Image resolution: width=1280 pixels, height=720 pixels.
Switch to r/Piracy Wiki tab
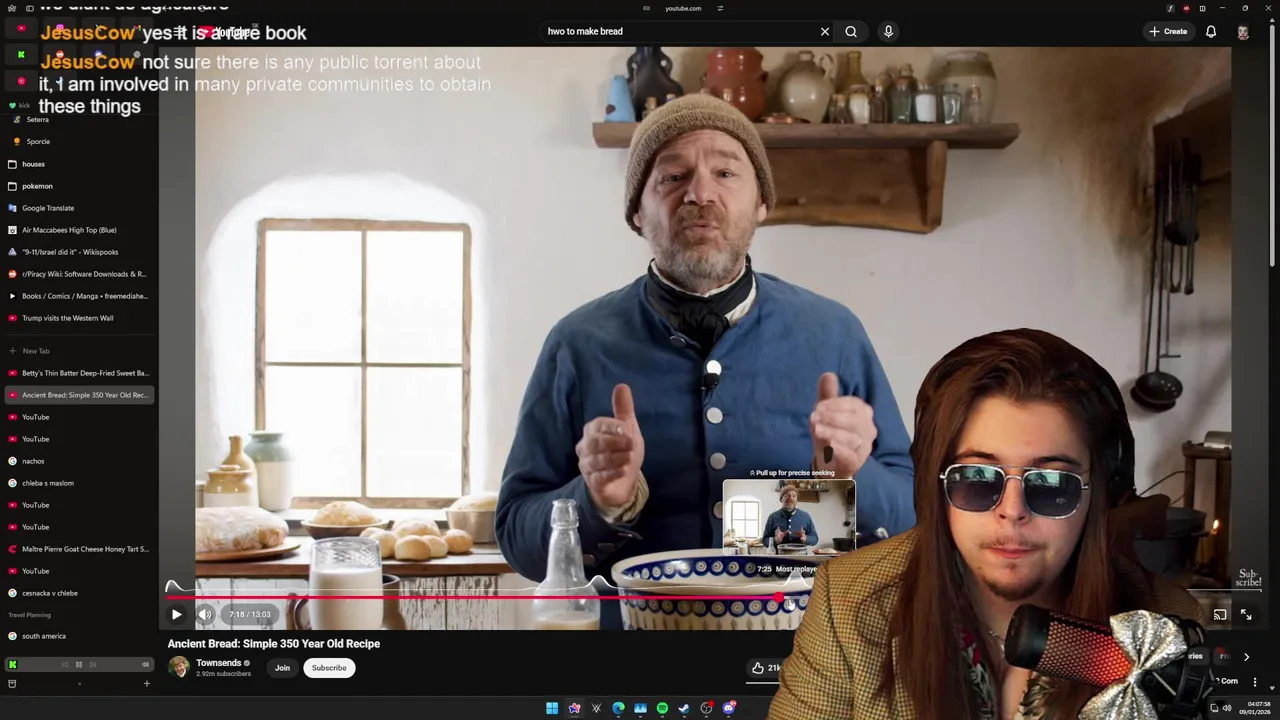(80, 274)
